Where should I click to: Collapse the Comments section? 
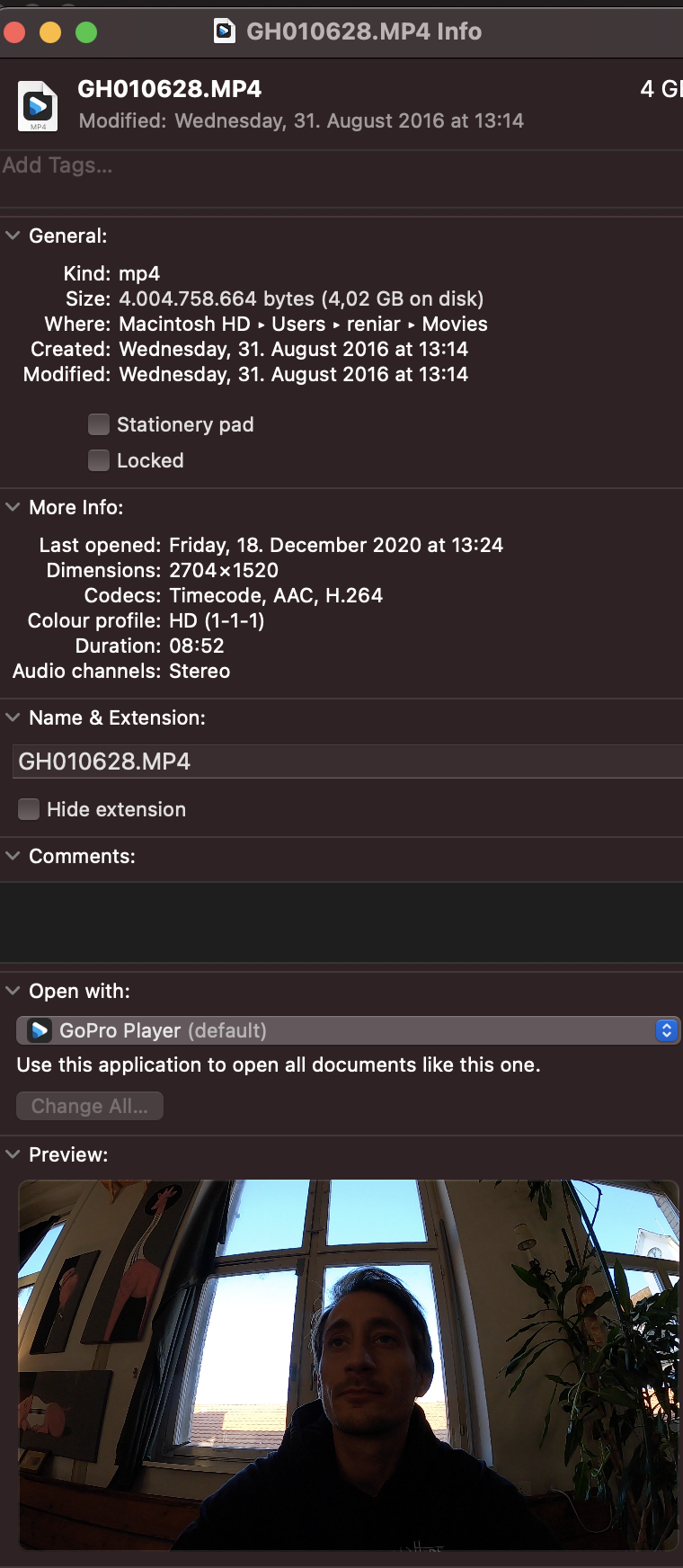pos(13,856)
